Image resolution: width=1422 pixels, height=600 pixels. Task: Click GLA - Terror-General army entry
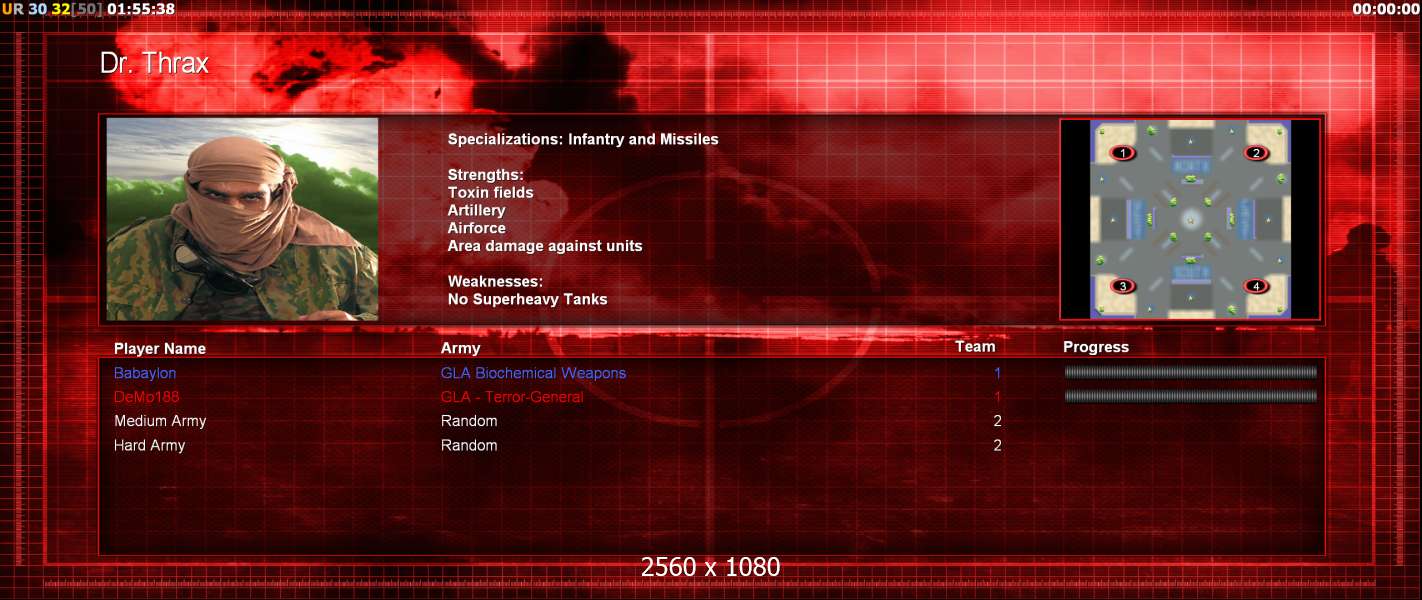512,397
